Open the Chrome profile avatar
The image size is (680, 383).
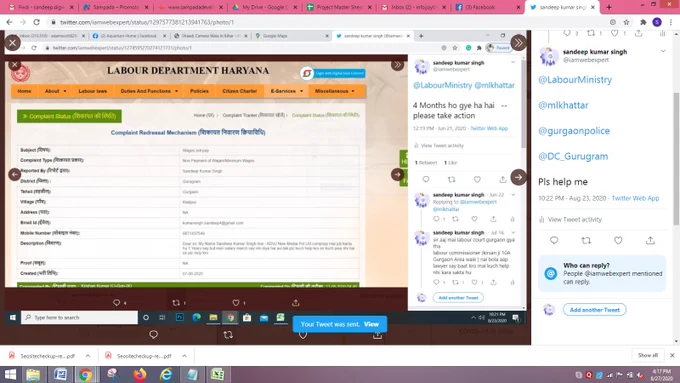click(x=657, y=22)
